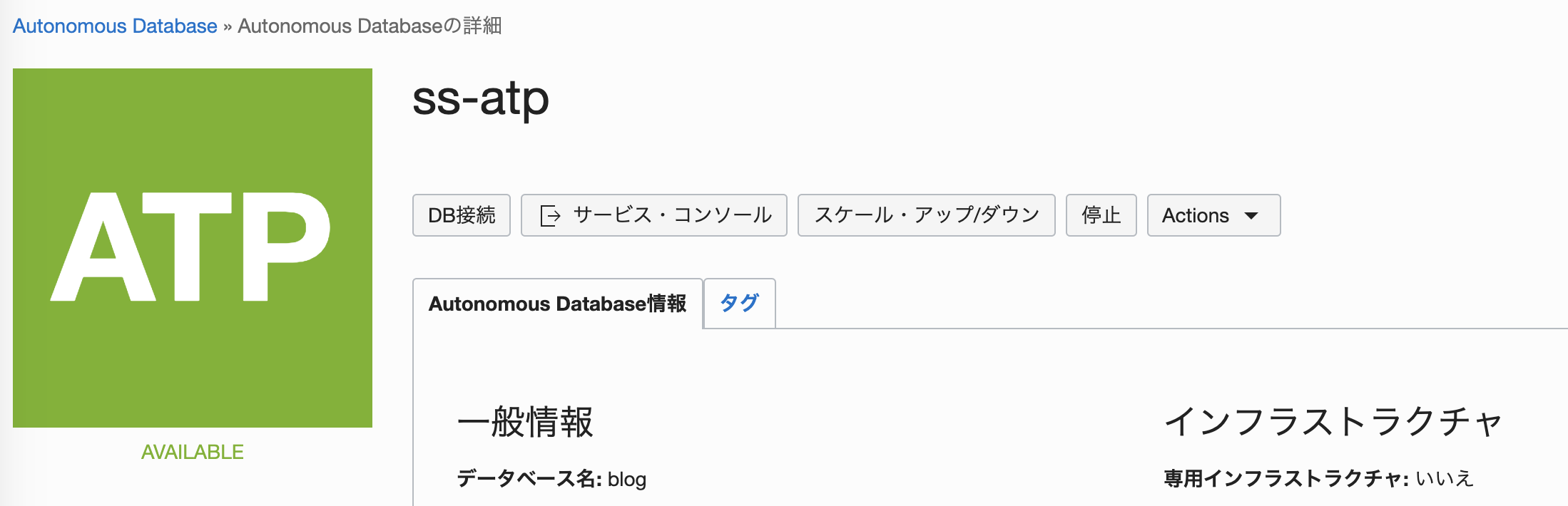Expand the Actions dropdown caret arrow

click(x=1251, y=216)
